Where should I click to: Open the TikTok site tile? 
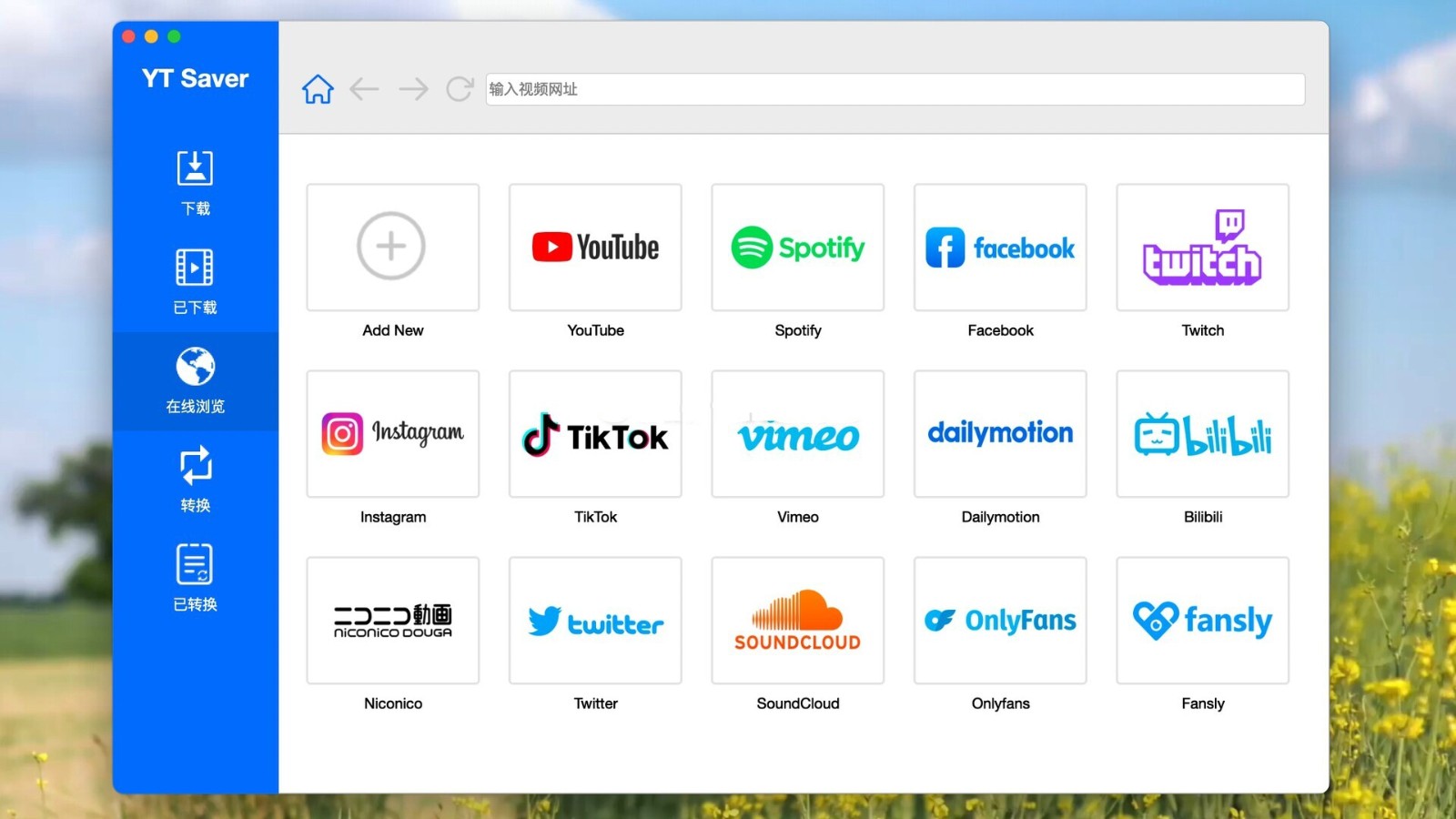pos(595,434)
